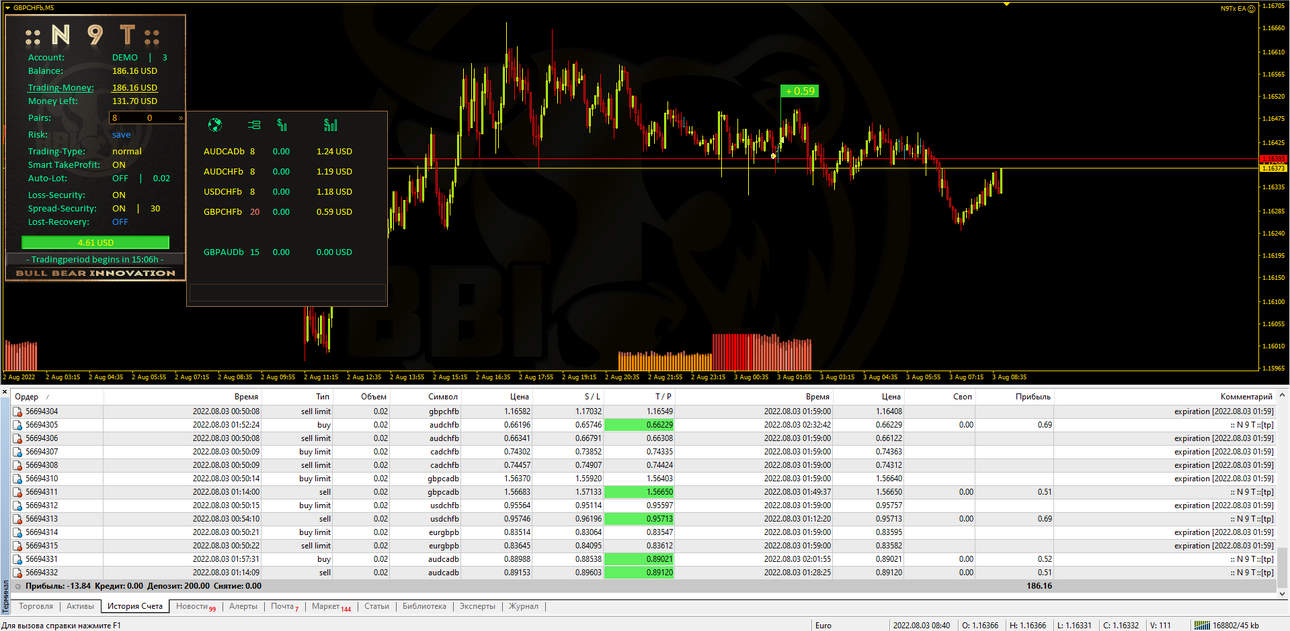The image size is (1290, 631).
Task: Click Euro profile in status bar
Action: pyautogui.click(x=824, y=625)
